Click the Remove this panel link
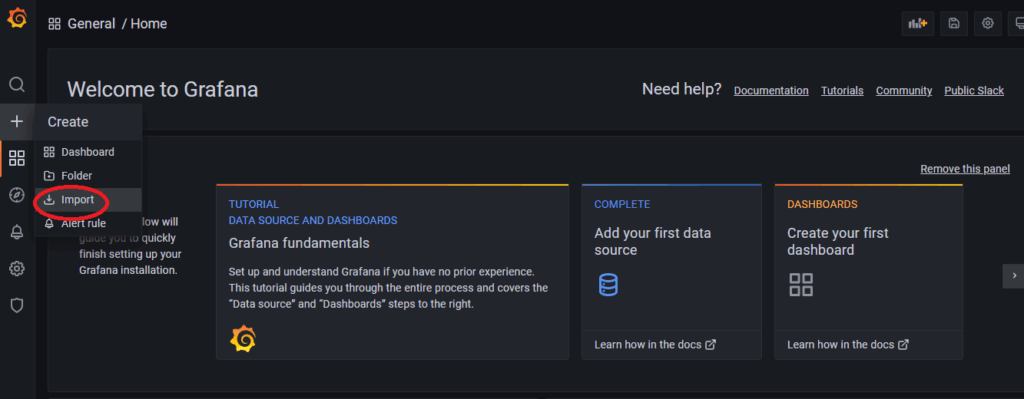 point(965,169)
